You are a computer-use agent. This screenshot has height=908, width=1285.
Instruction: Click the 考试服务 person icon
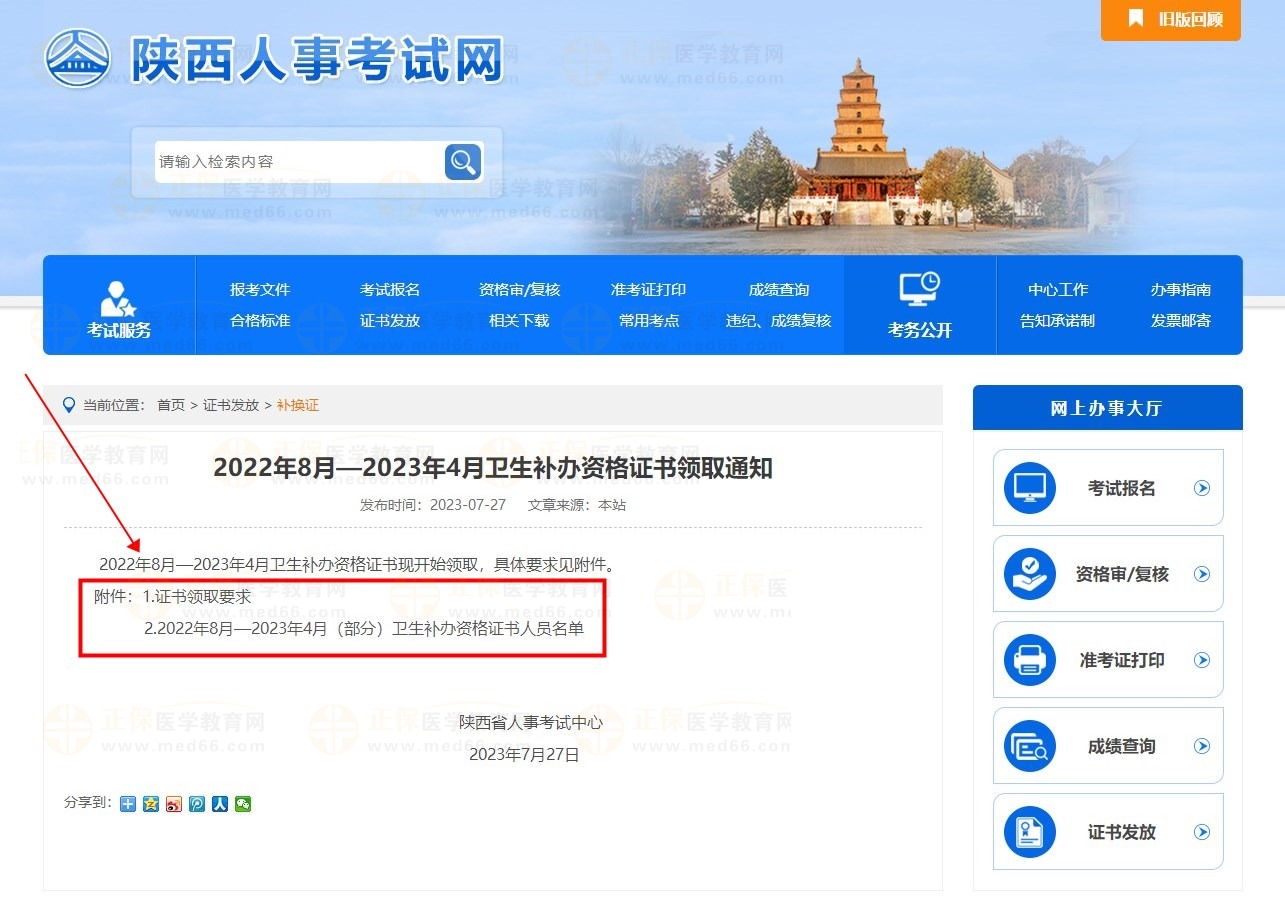coord(119,299)
